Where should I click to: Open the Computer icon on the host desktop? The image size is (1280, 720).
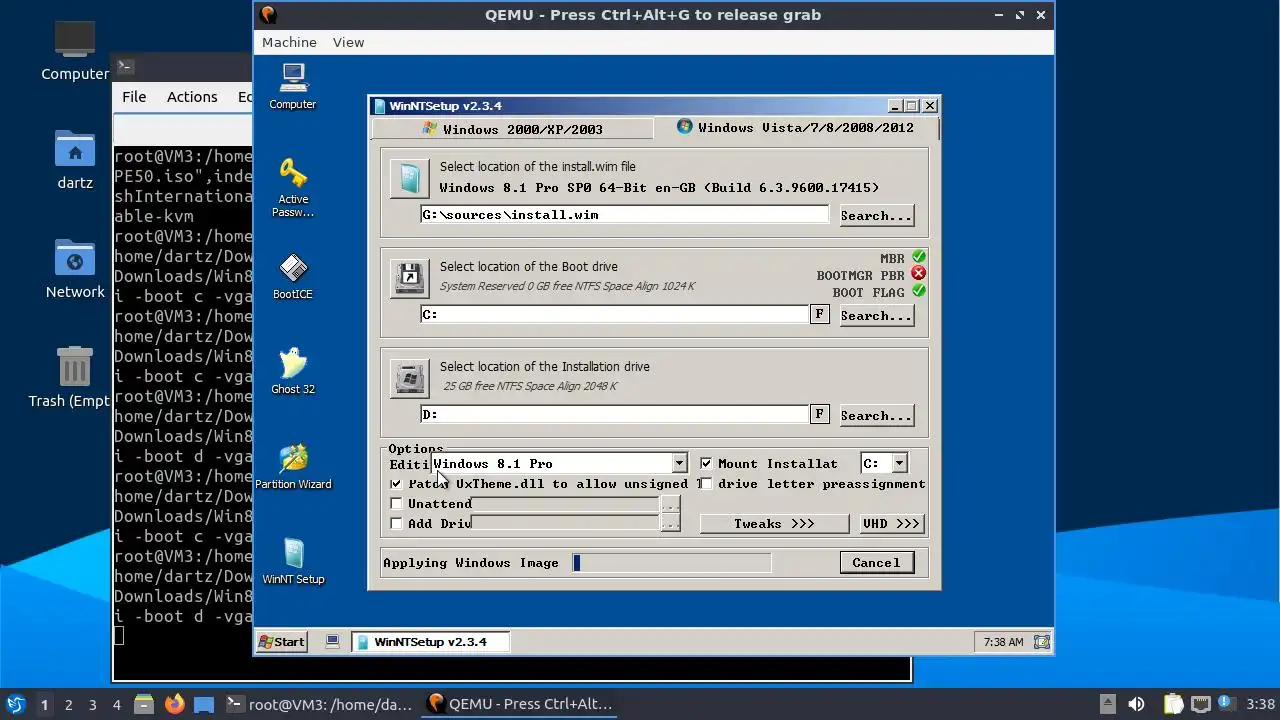coord(75,50)
